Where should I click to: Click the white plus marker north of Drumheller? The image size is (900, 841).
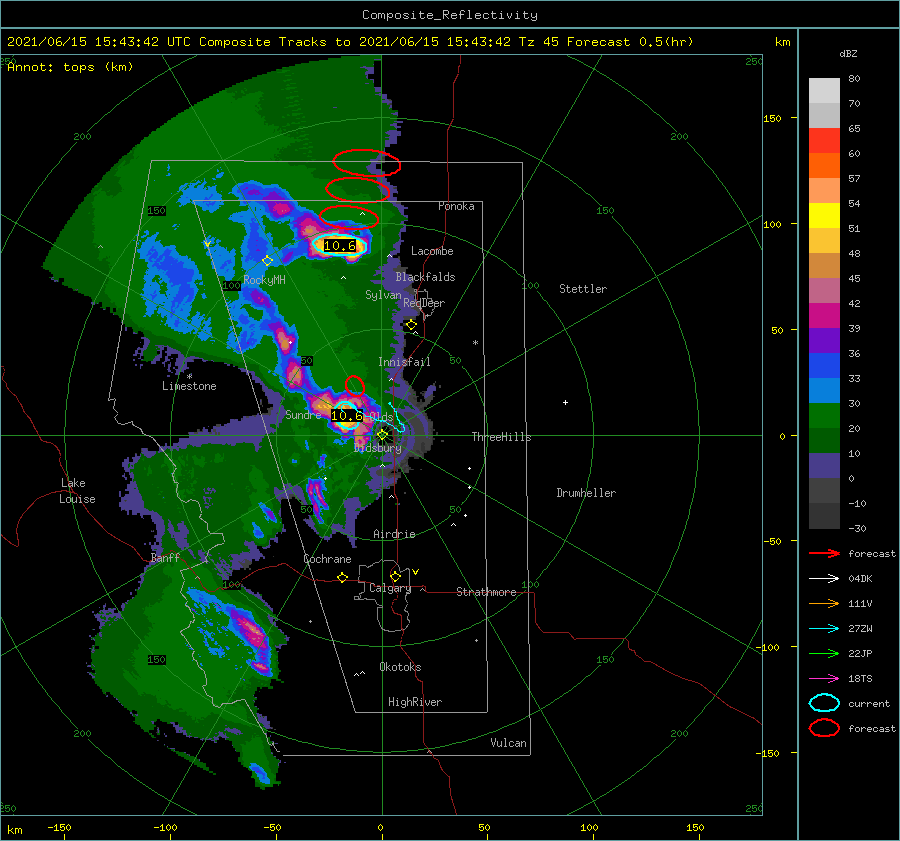point(565,402)
